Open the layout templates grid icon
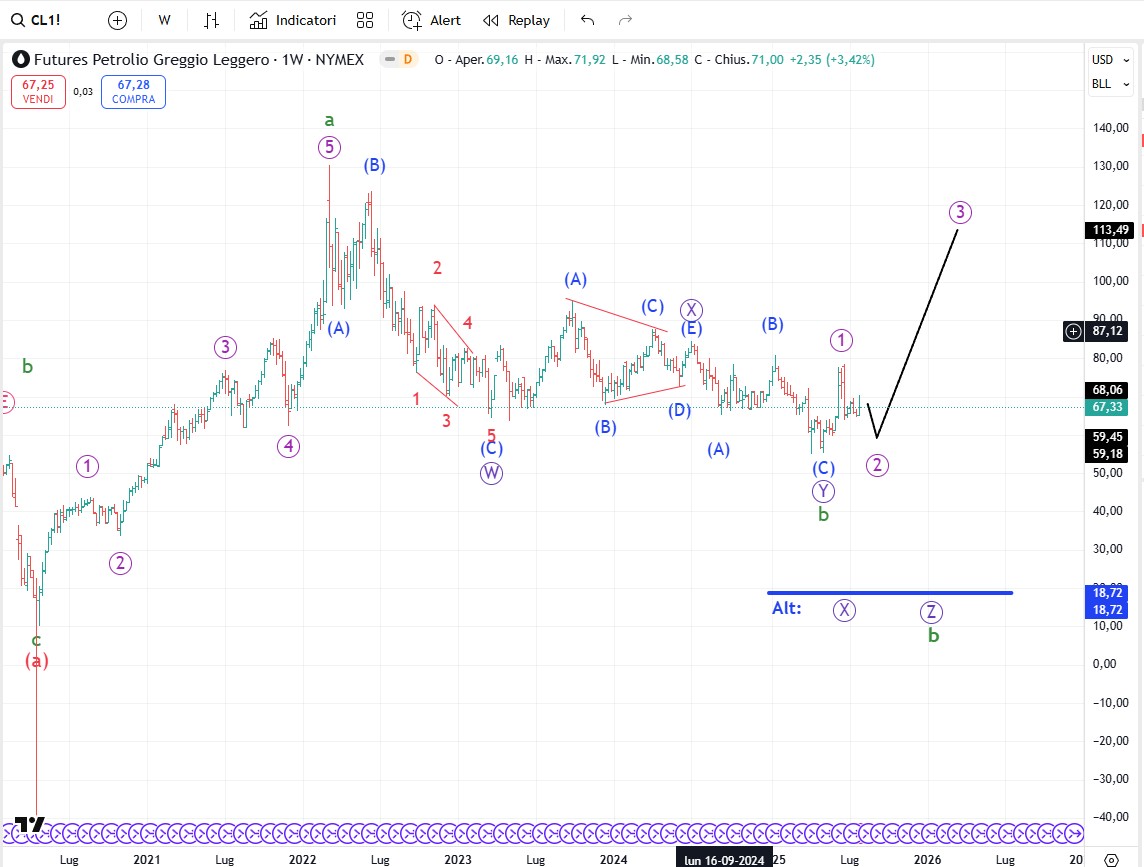The image size is (1144, 867). tap(365, 20)
